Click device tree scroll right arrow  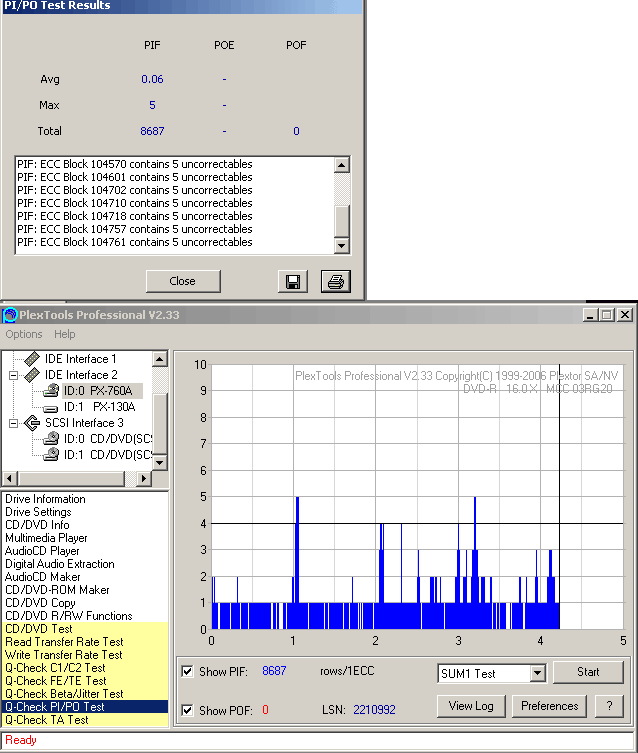pyautogui.click(x=144, y=478)
